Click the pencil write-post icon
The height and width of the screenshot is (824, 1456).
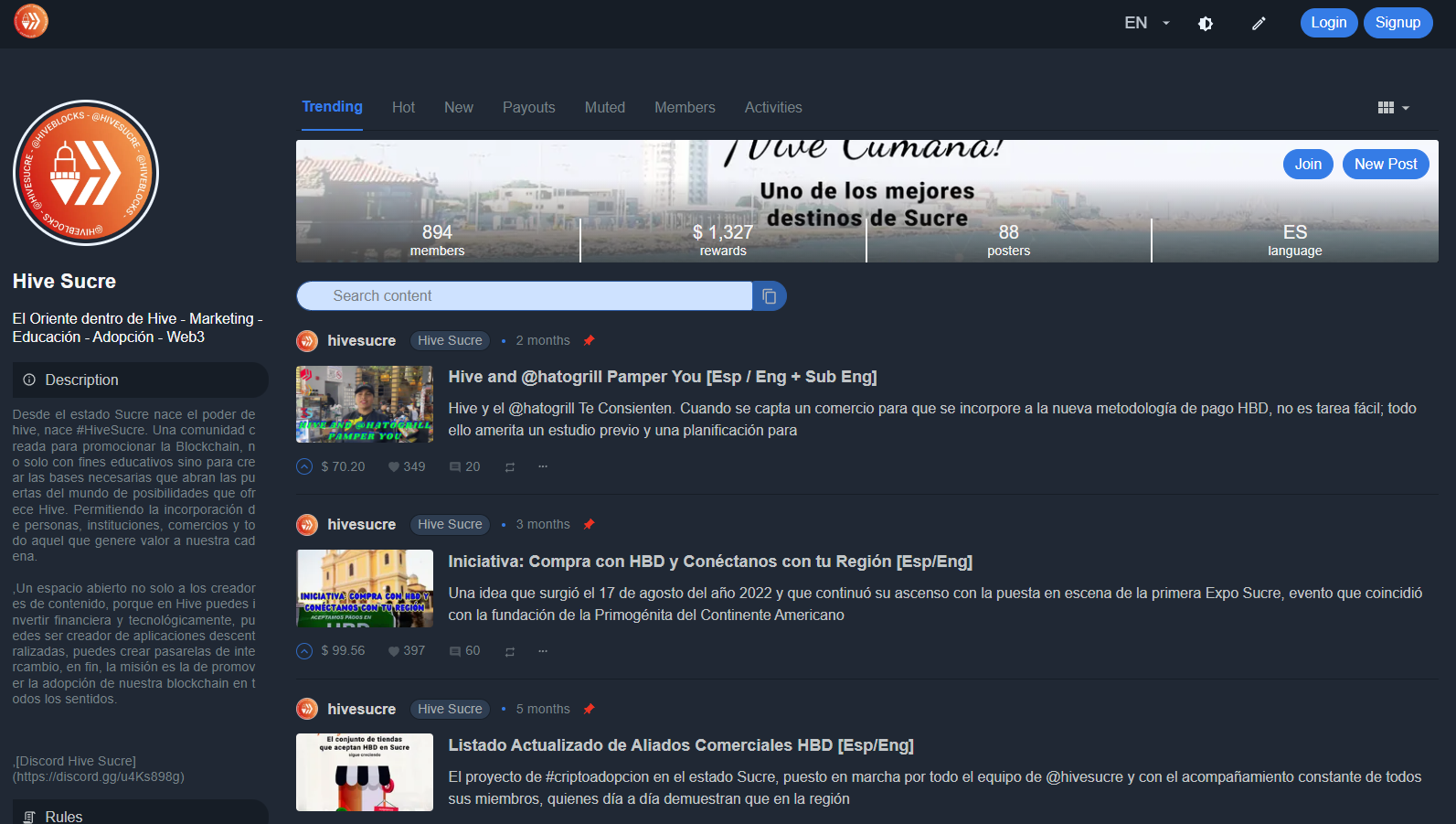[x=1259, y=24]
